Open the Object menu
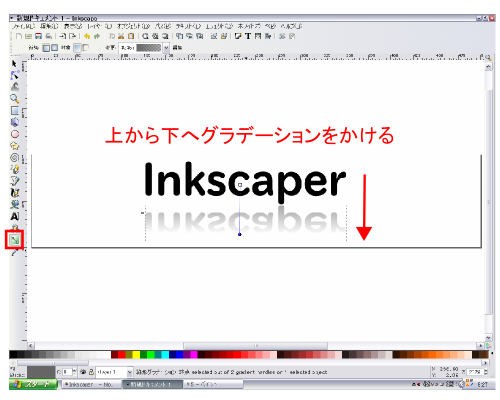 pyautogui.click(x=133, y=26)
